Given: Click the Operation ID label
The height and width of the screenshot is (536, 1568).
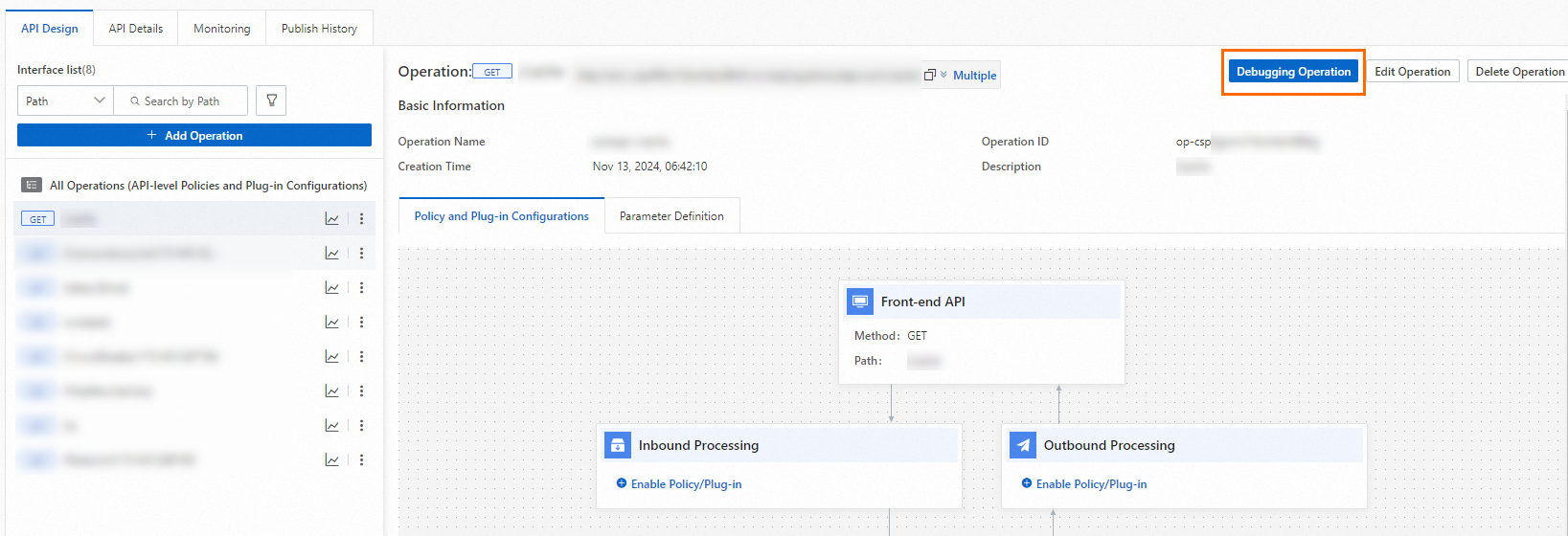Looking at the screenshot, I should point(1015,142).
